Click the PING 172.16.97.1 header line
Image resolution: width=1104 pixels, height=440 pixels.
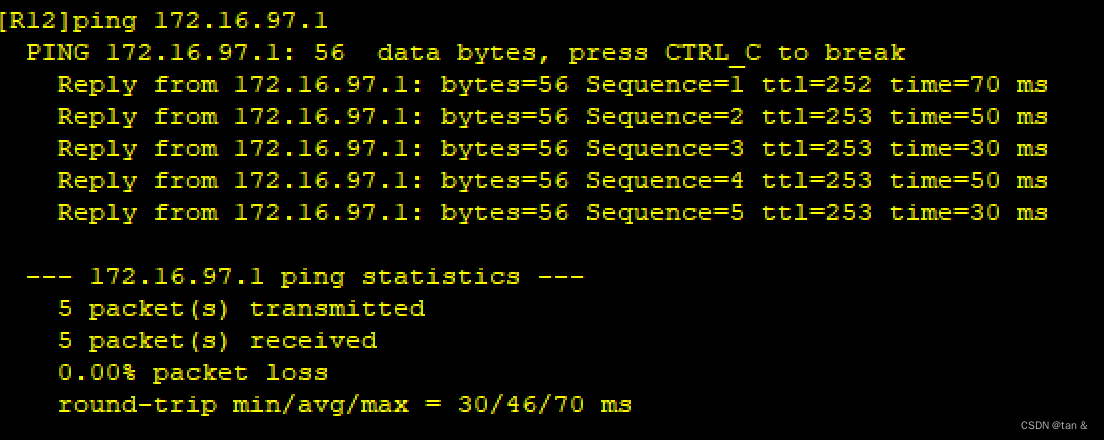(466, 53)
